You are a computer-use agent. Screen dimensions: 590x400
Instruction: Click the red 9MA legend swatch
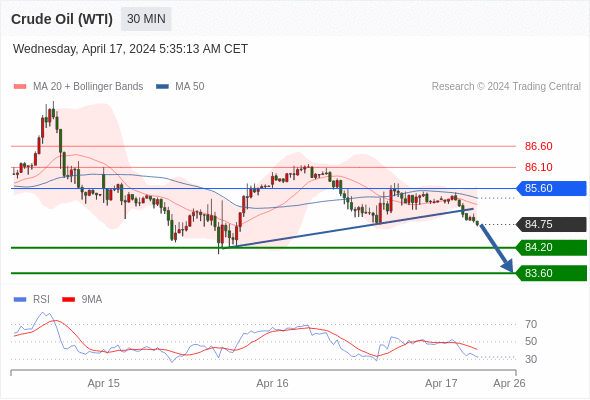[x=68, y=300]
